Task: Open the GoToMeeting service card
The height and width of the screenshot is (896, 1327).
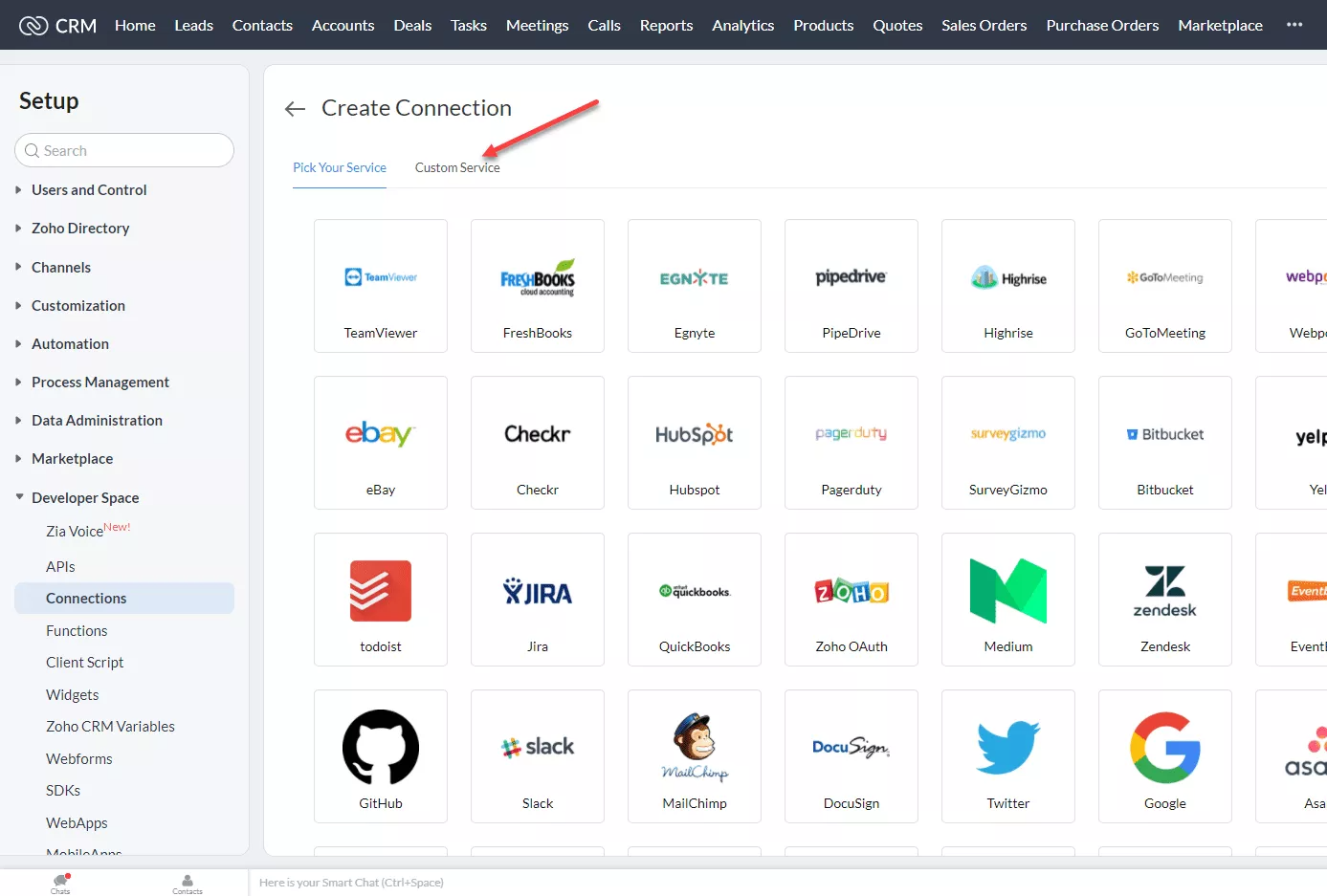Action: coord(1165,286)
